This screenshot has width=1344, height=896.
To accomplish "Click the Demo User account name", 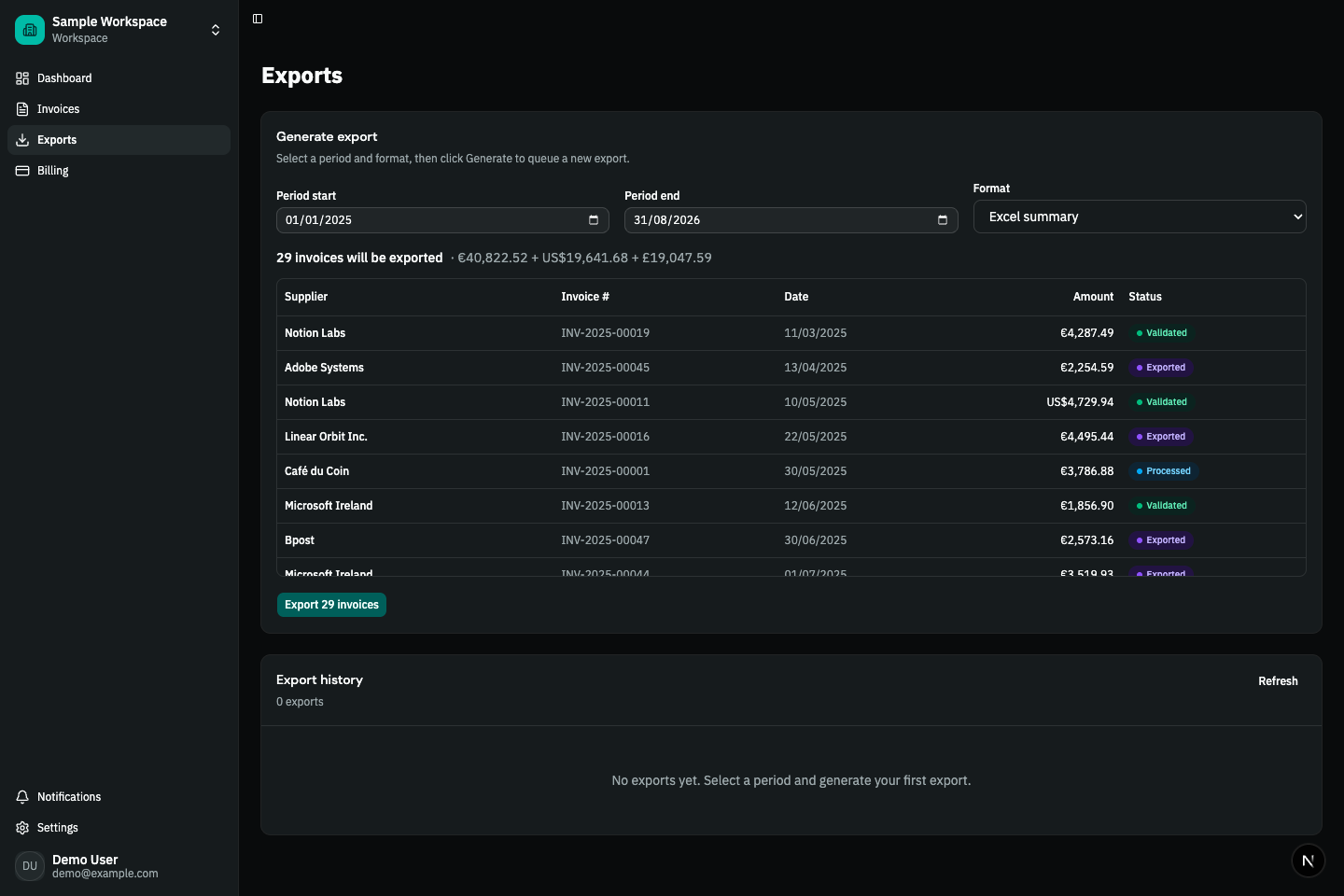I will click(x=85, y=860).
